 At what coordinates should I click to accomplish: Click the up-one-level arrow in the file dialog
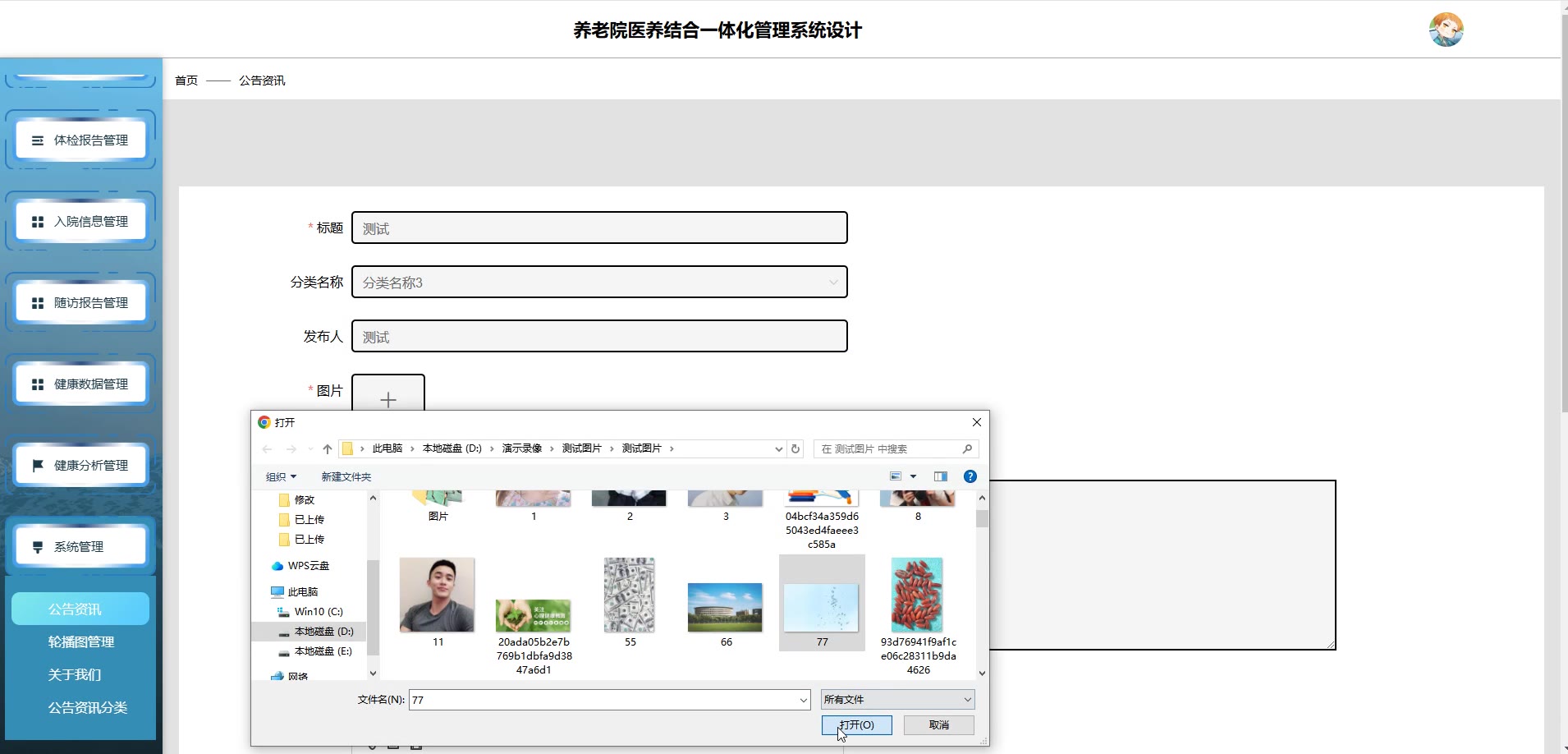point(328,448)
